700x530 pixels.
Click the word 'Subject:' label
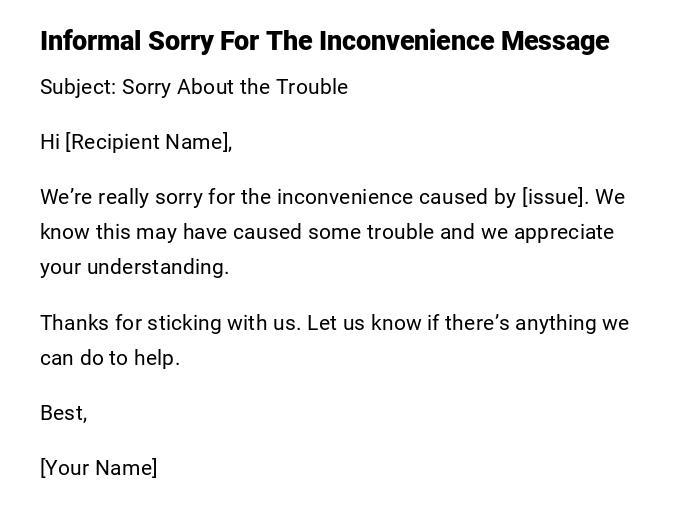(78, 87)
